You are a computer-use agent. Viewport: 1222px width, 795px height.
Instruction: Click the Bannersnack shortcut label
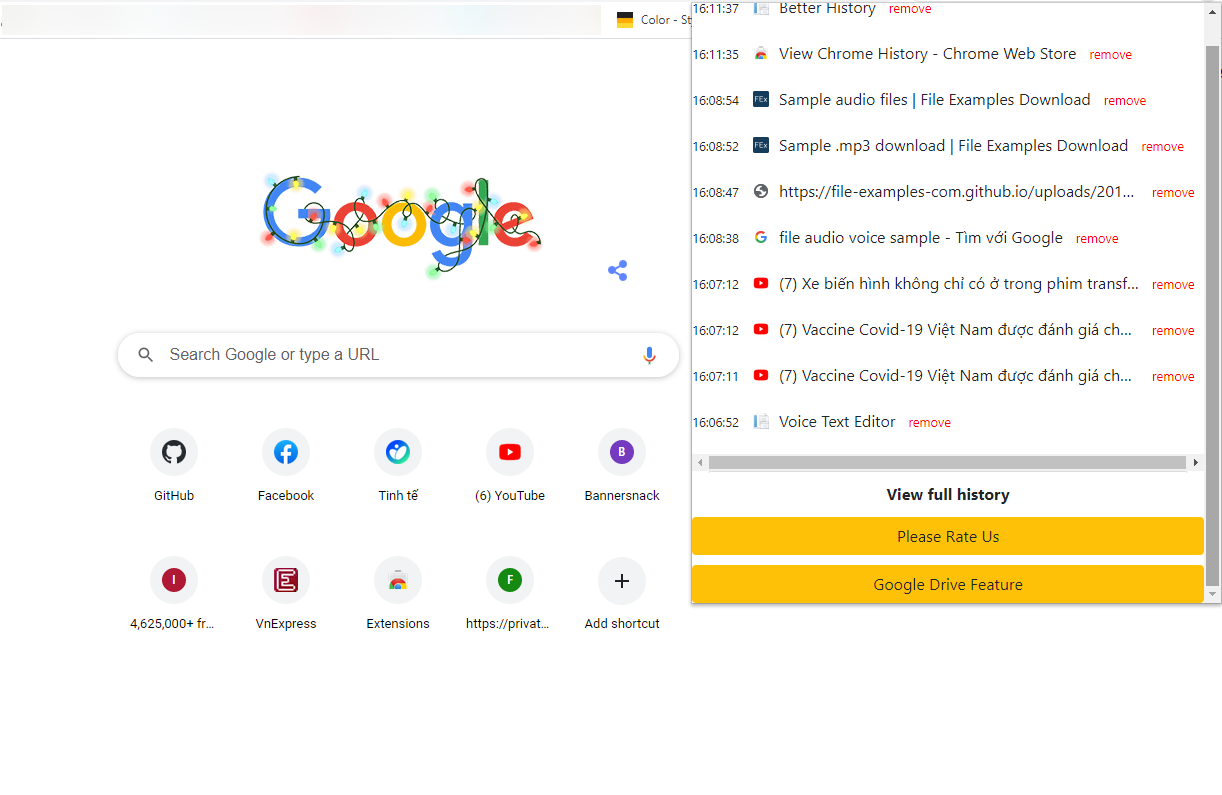click(x=622, y=496)
